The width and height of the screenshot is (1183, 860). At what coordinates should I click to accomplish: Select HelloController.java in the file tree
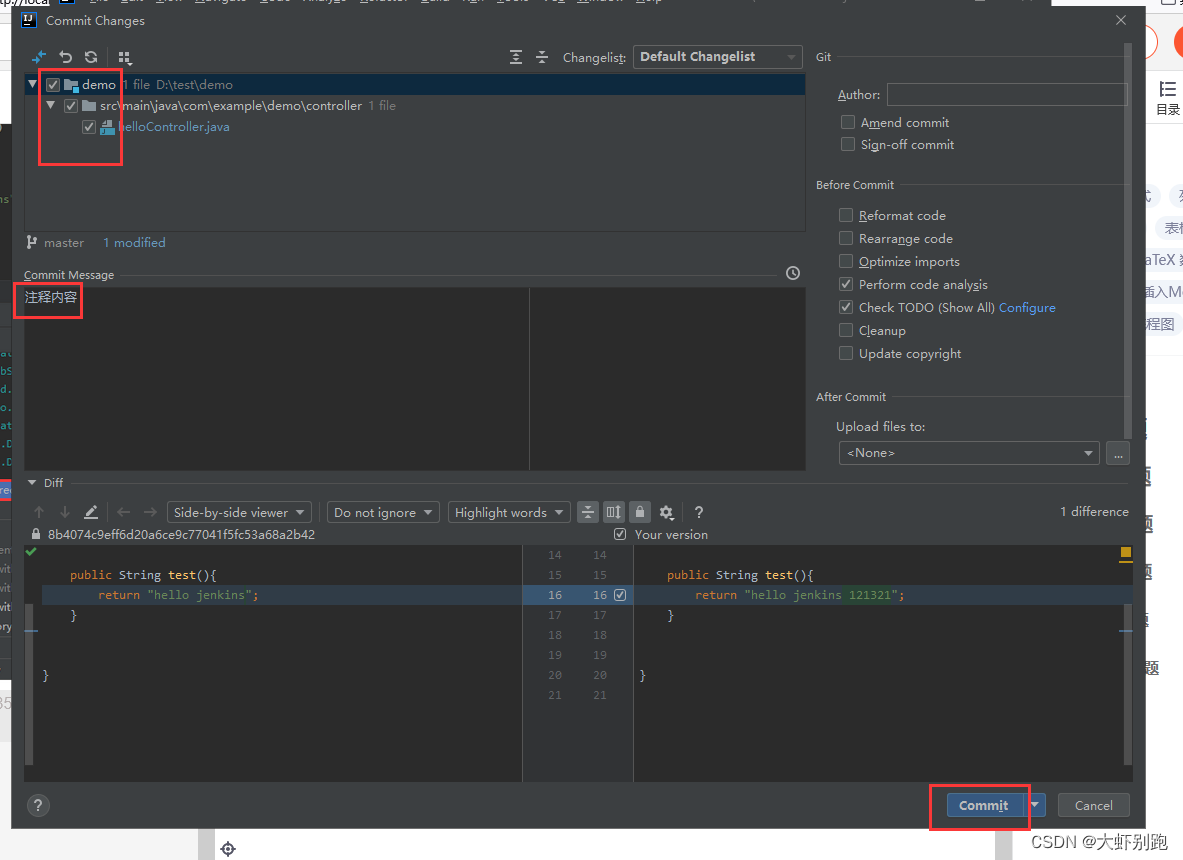click(x=174, y=127)
